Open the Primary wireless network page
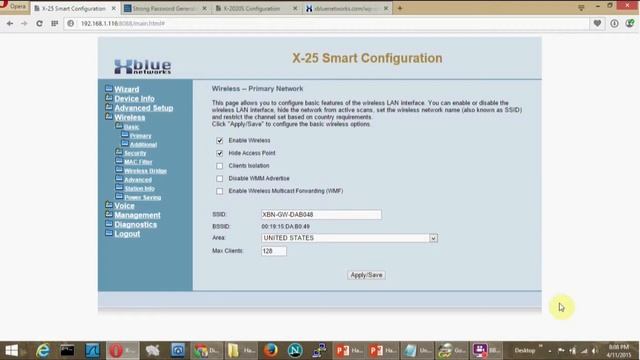The image size is (640, 360). (140, 136)
